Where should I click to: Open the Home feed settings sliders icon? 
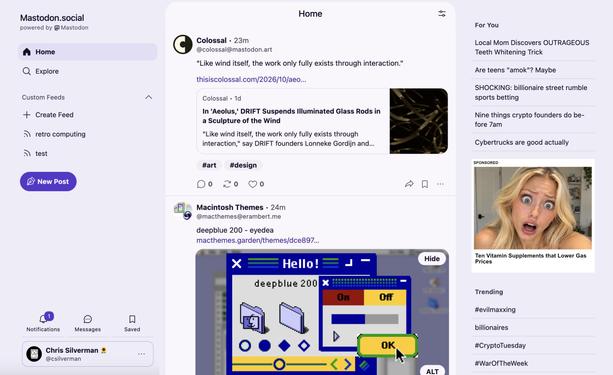pyautogui.click(x=442, y=14)
